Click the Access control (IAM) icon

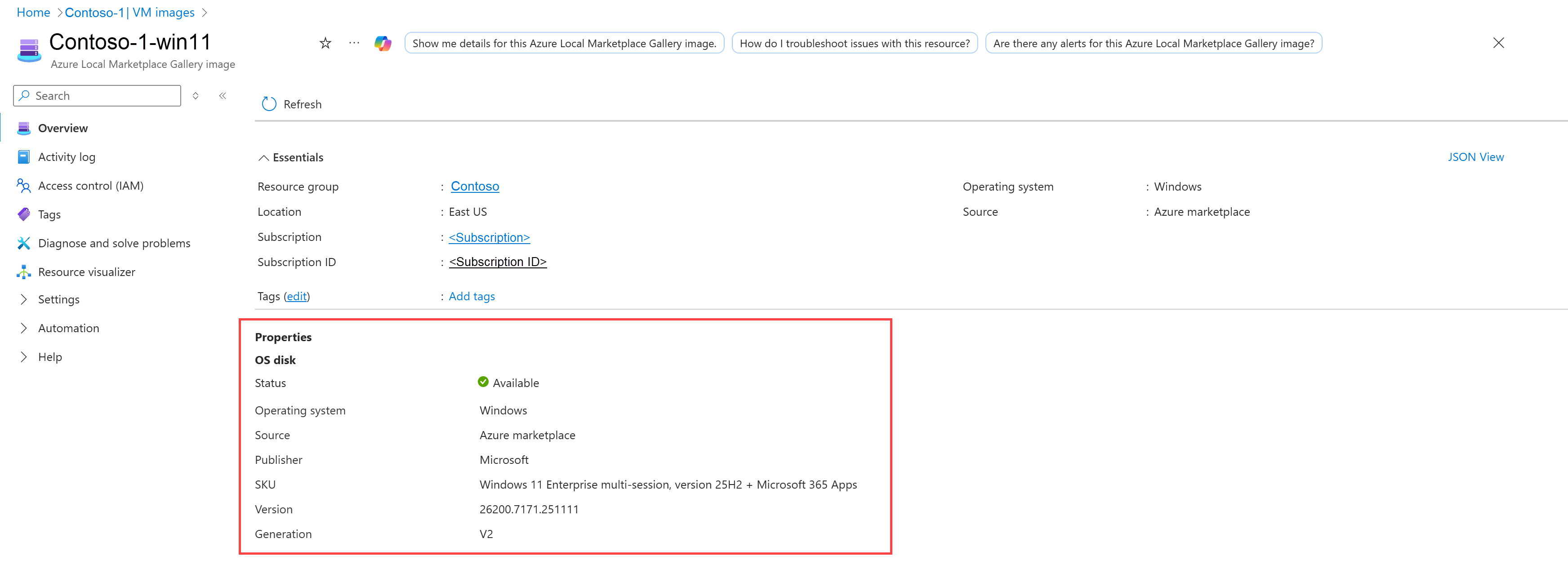(24, 186)
